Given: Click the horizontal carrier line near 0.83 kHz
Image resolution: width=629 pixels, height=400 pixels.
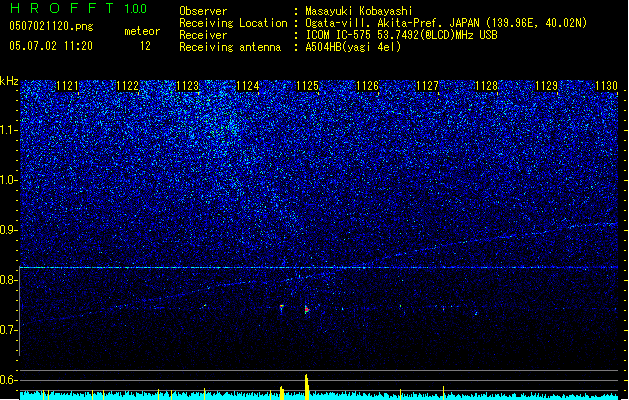Looking at the screenshot, I should 319,267.
